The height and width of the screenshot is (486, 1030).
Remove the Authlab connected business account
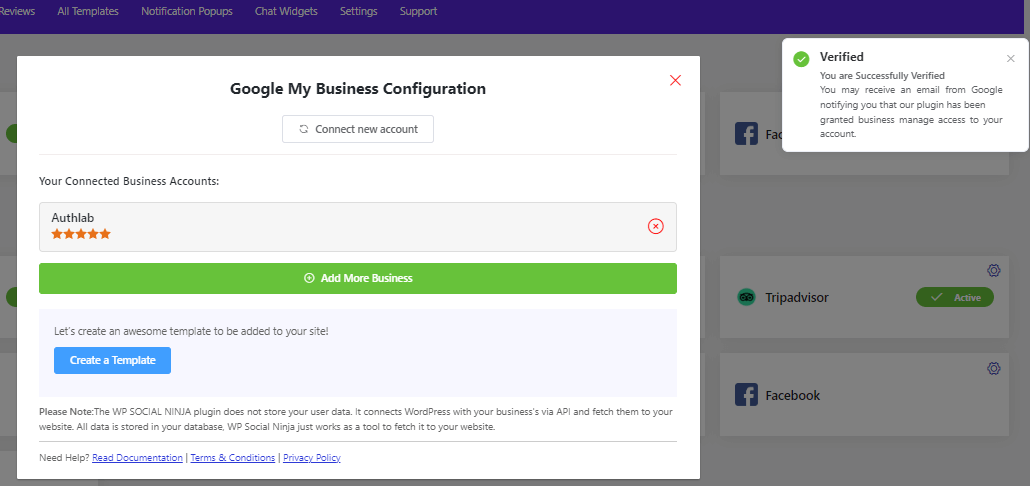pos(656,226)
